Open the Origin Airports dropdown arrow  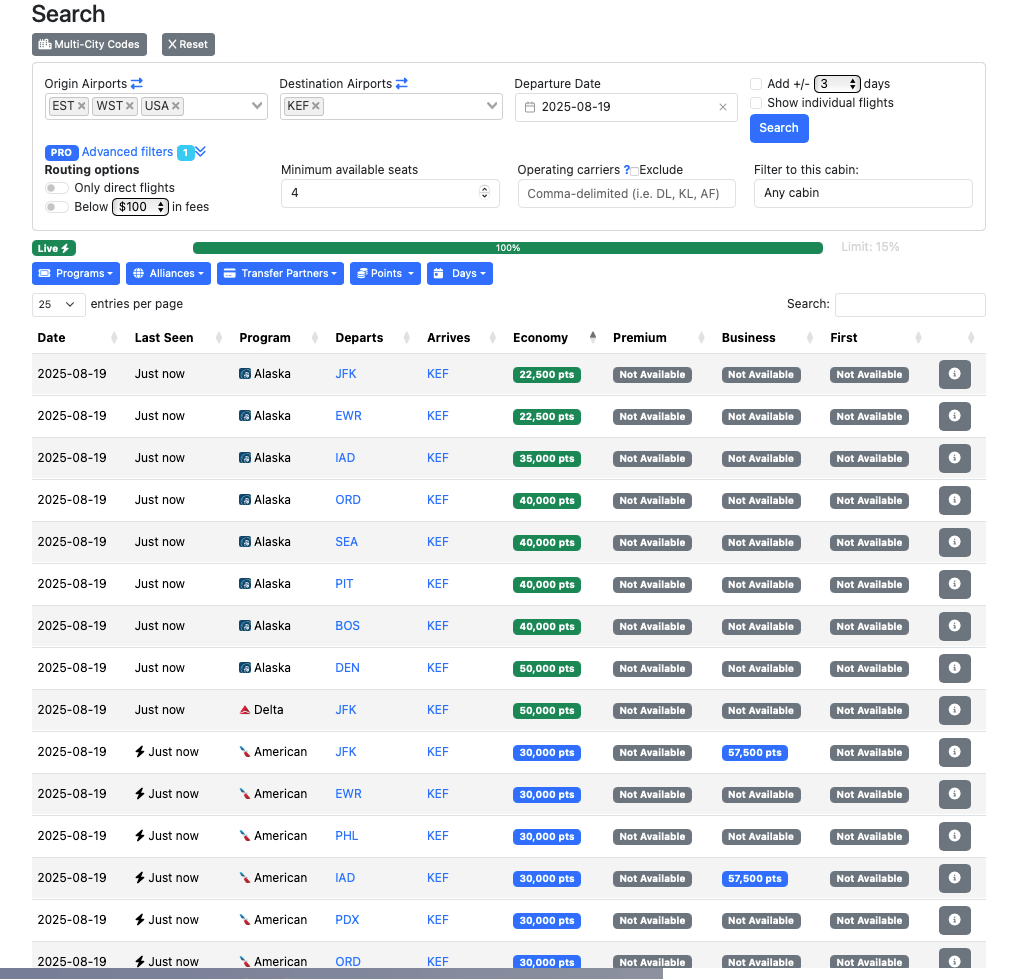click(x=257, y=105)
